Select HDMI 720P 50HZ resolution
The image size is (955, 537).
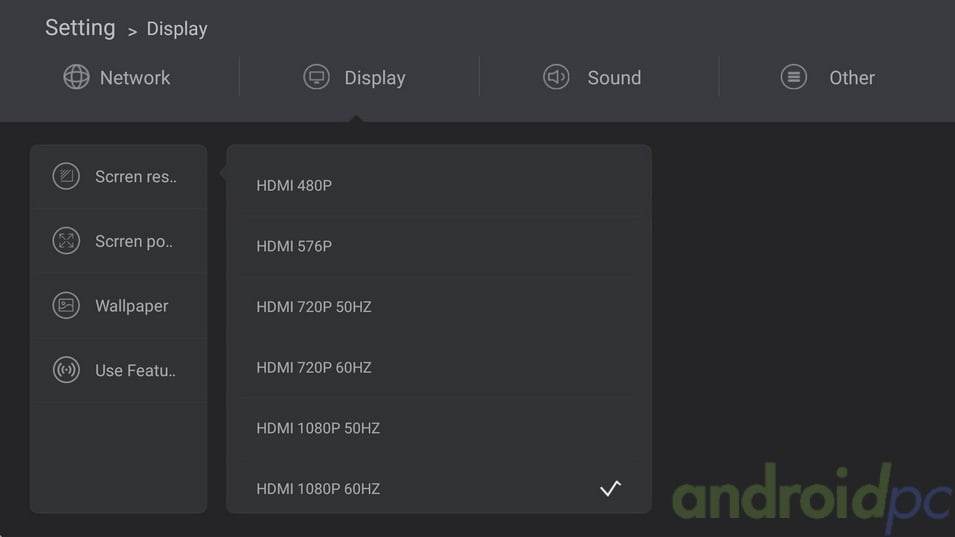[439, 307]
